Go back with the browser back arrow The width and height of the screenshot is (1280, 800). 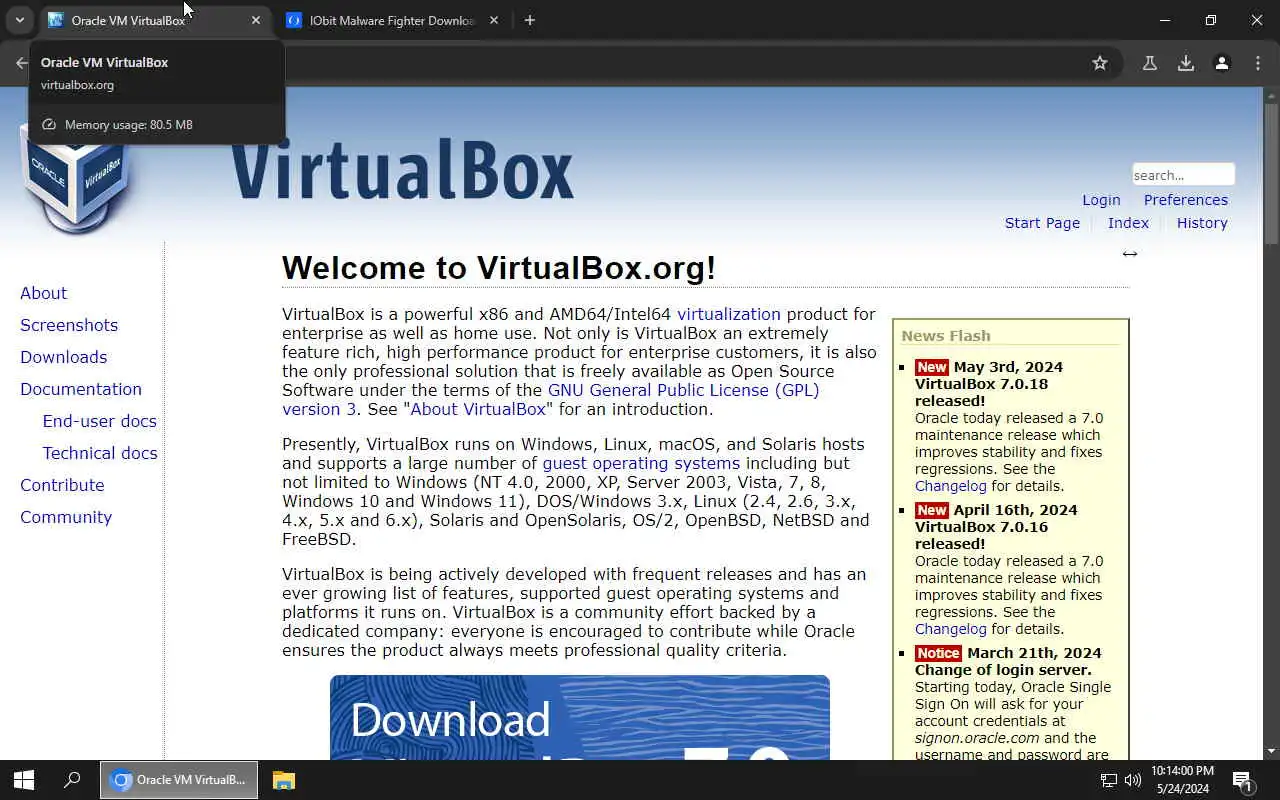click(x=22, y=63)
